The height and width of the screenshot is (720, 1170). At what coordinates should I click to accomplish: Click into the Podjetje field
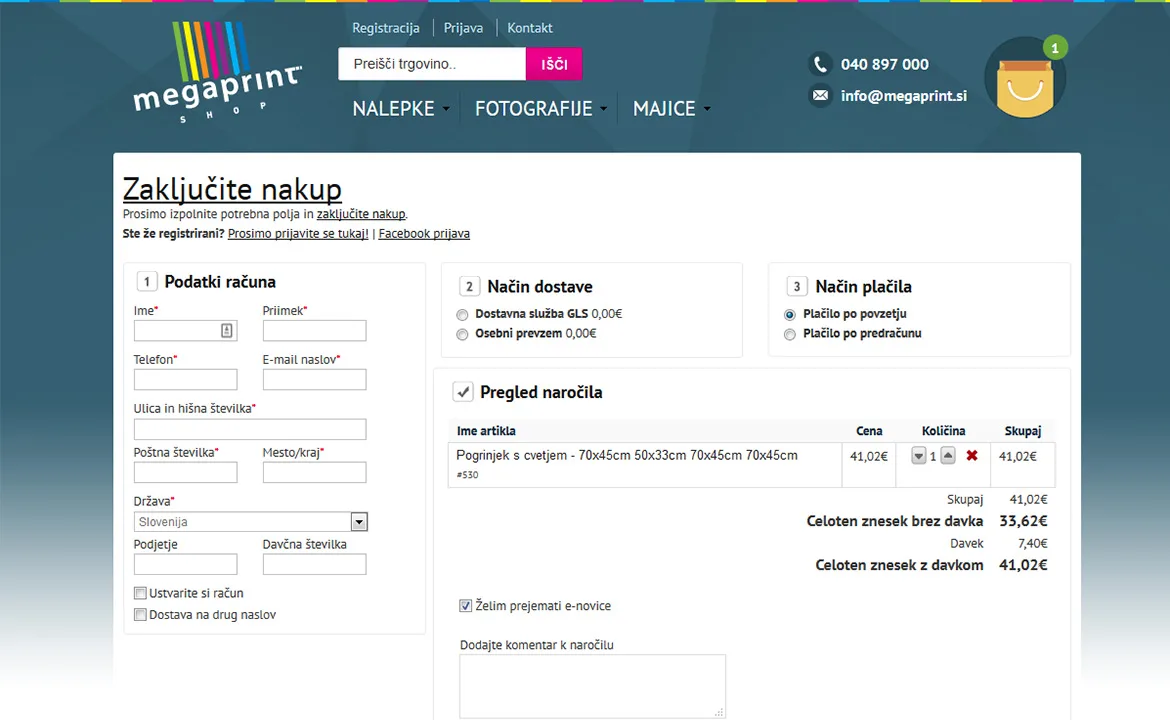[185, 564]
